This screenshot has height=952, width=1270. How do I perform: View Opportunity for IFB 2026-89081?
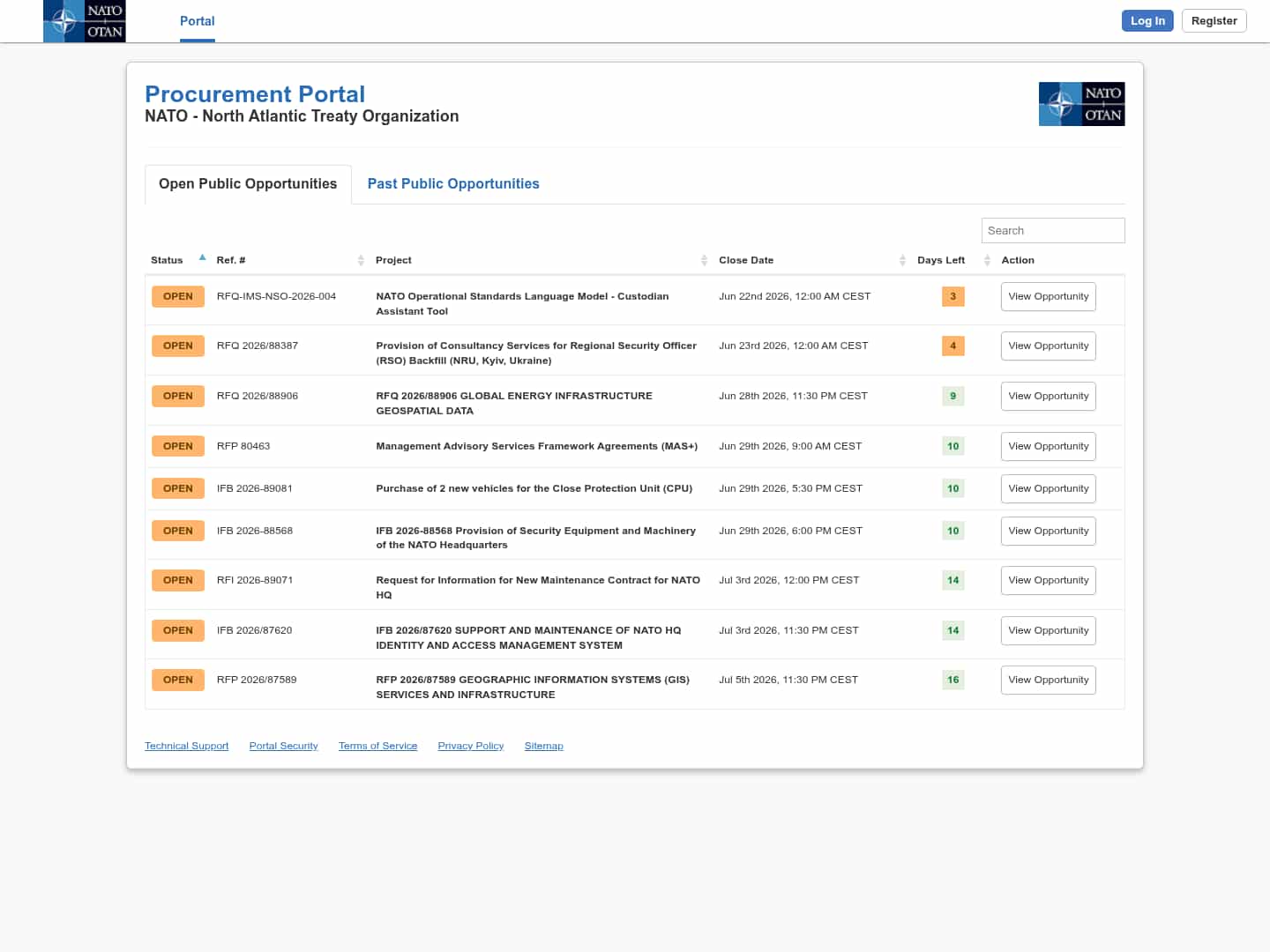[1048, 489]
